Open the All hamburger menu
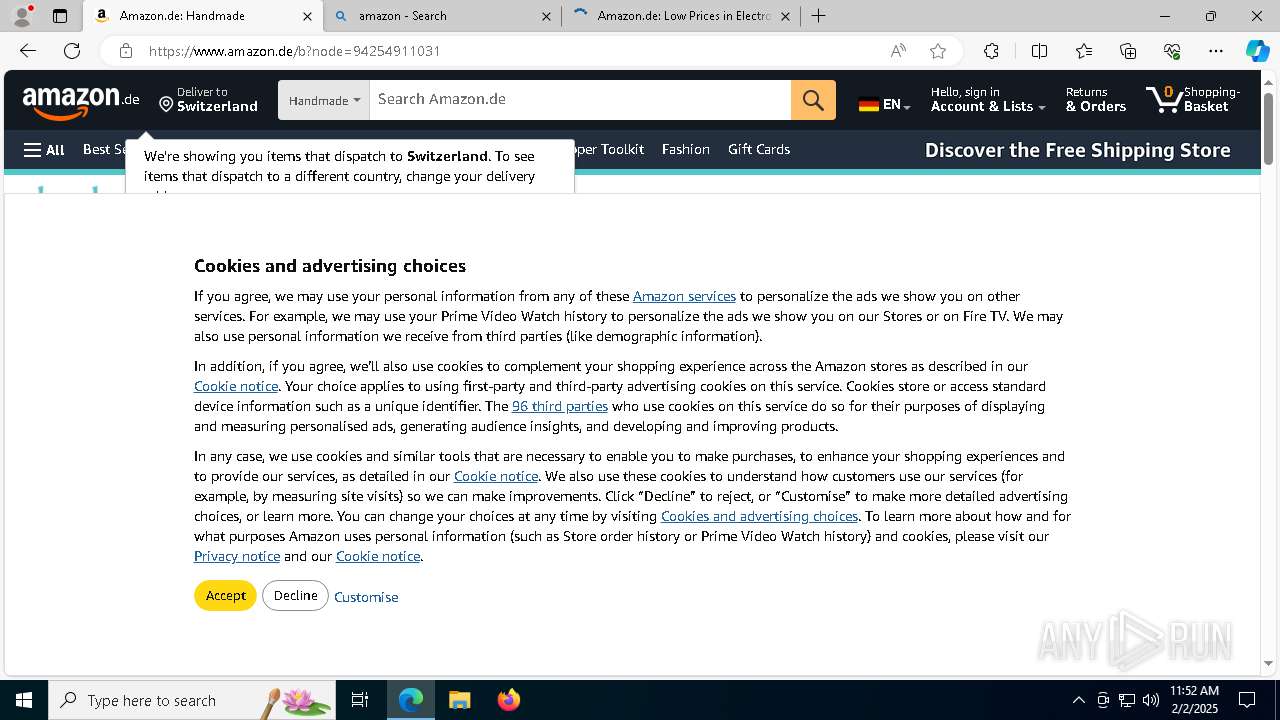The height and width of the screenshot is (720, 1280). pos(44,150)
